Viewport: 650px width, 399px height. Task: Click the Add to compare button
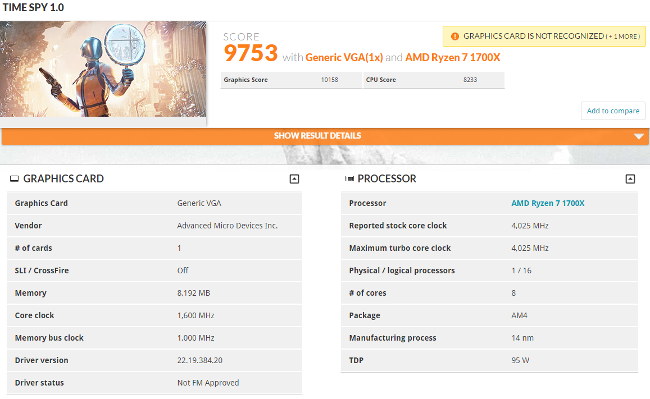click(613, 111)
